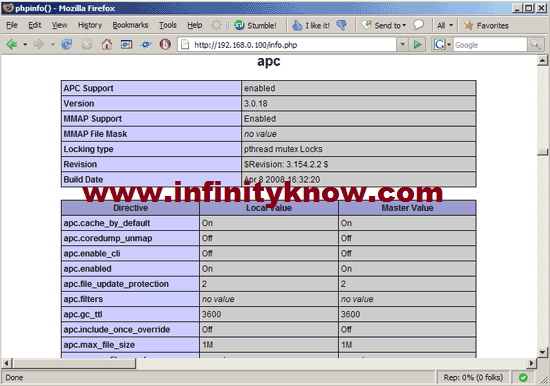550x386 pixels.
Task: Click the Directive column header
Action: (130, 208)
